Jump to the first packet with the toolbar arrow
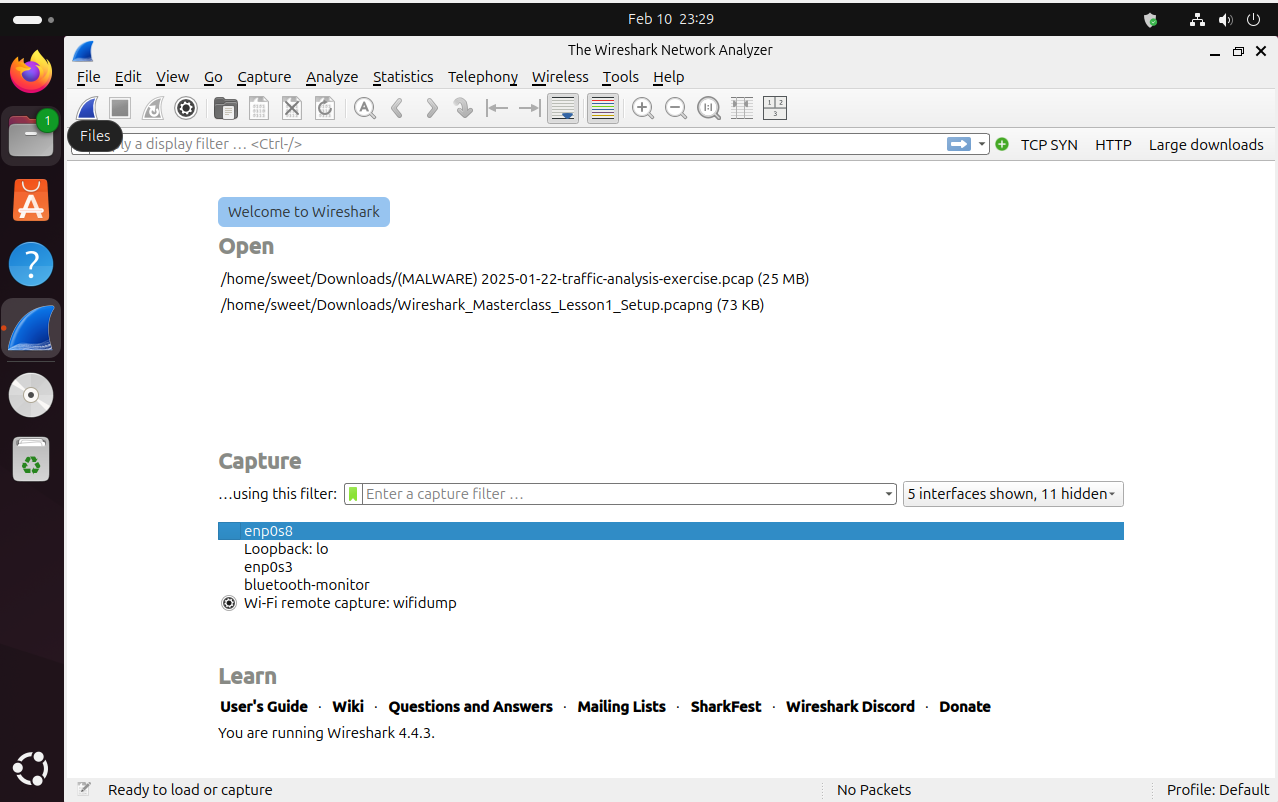 click(x=497, y=108)
